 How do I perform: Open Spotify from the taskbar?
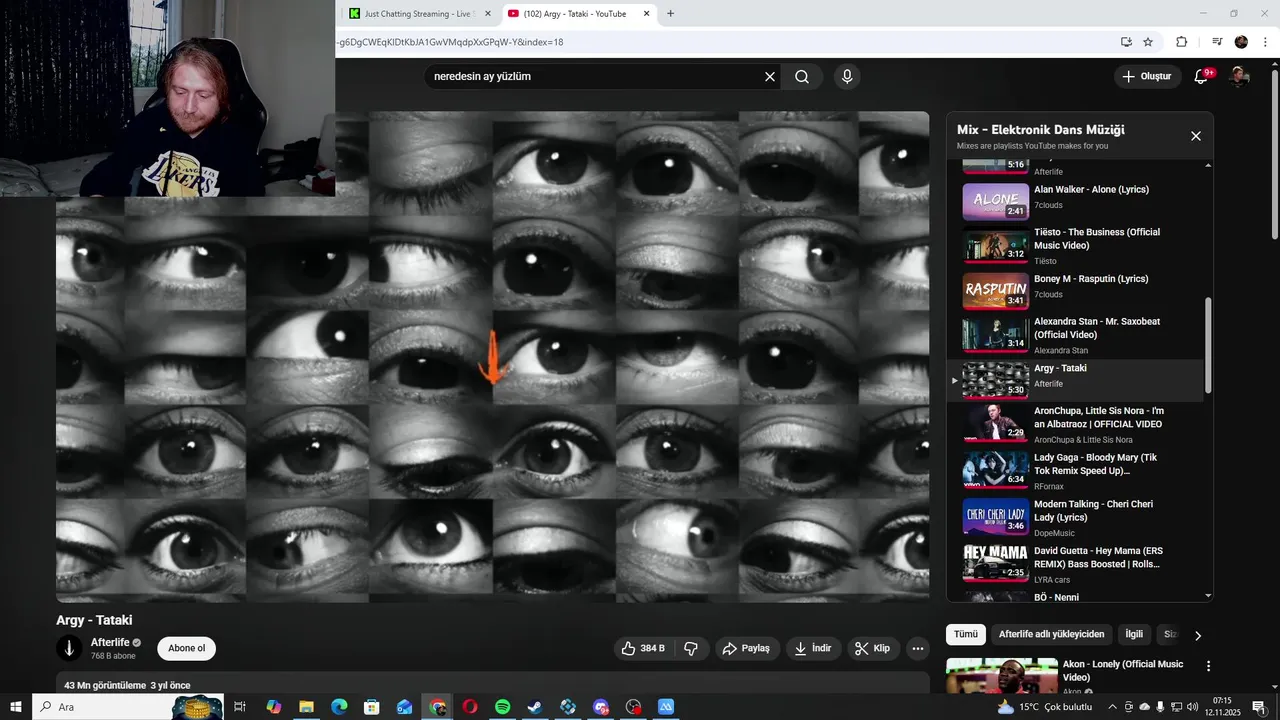(x=502, y=707)
